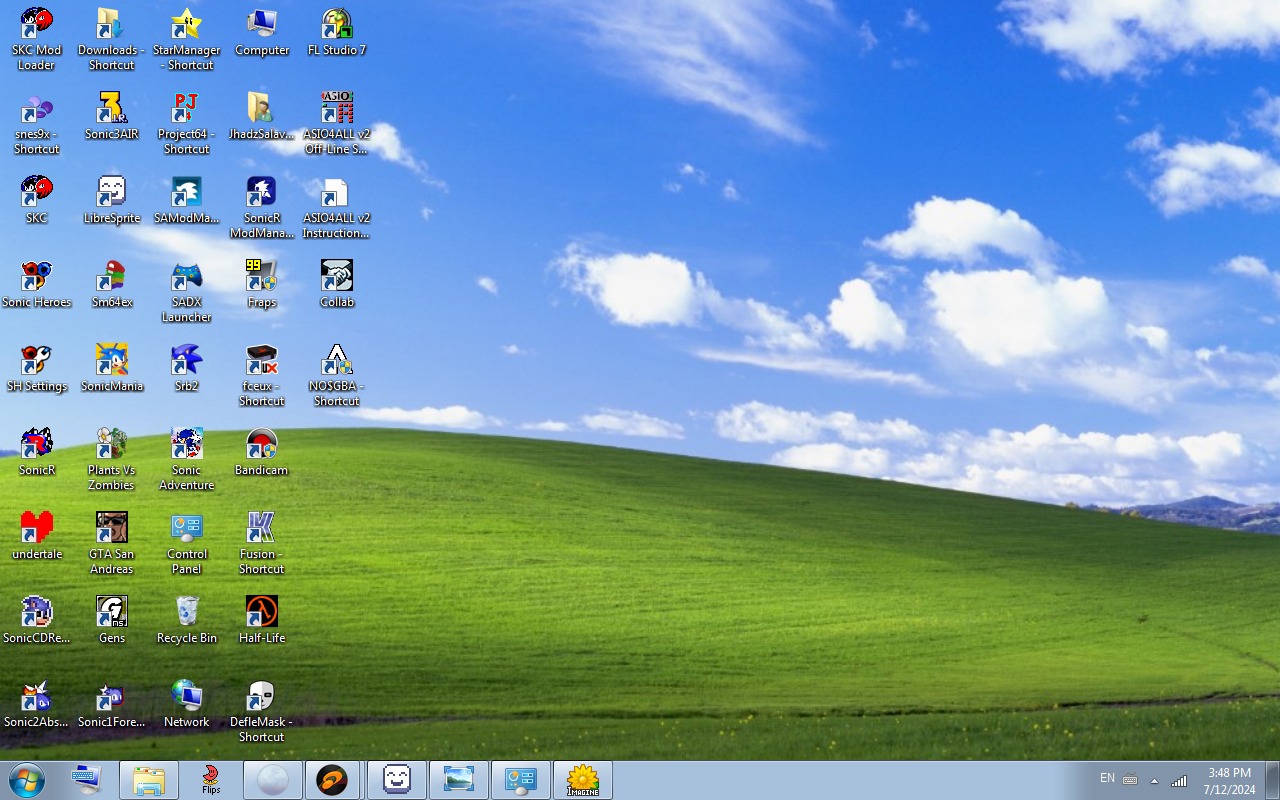The height and width of the screenshot is (800, 1280).
Task: Open Windows Explorer from the taskbar
Action: click(x=149, y=780)
